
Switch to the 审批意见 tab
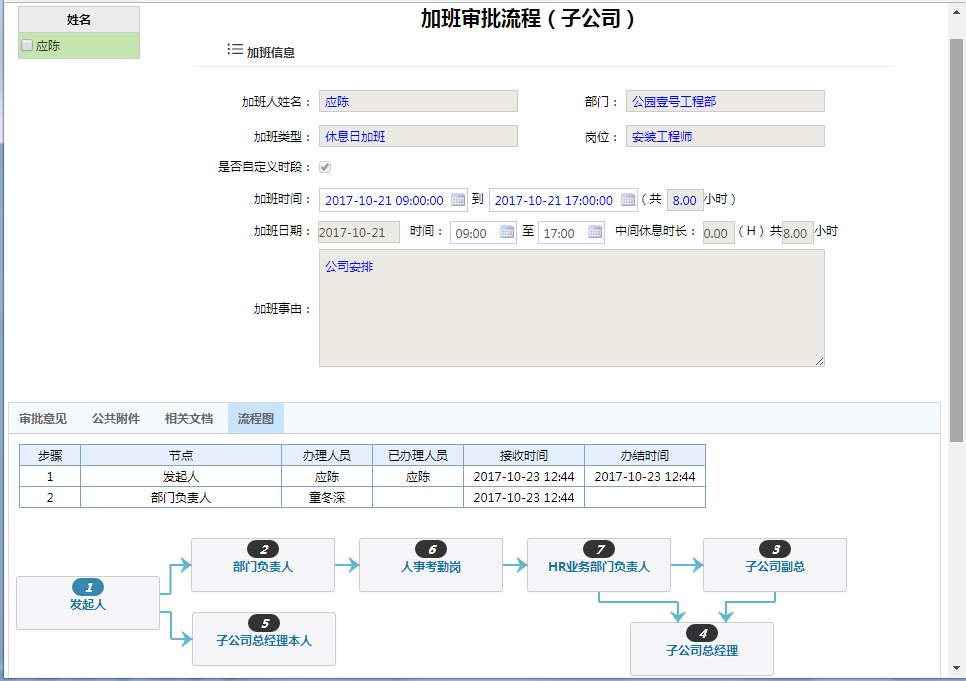pyautogui.click(x=43, y=419)
